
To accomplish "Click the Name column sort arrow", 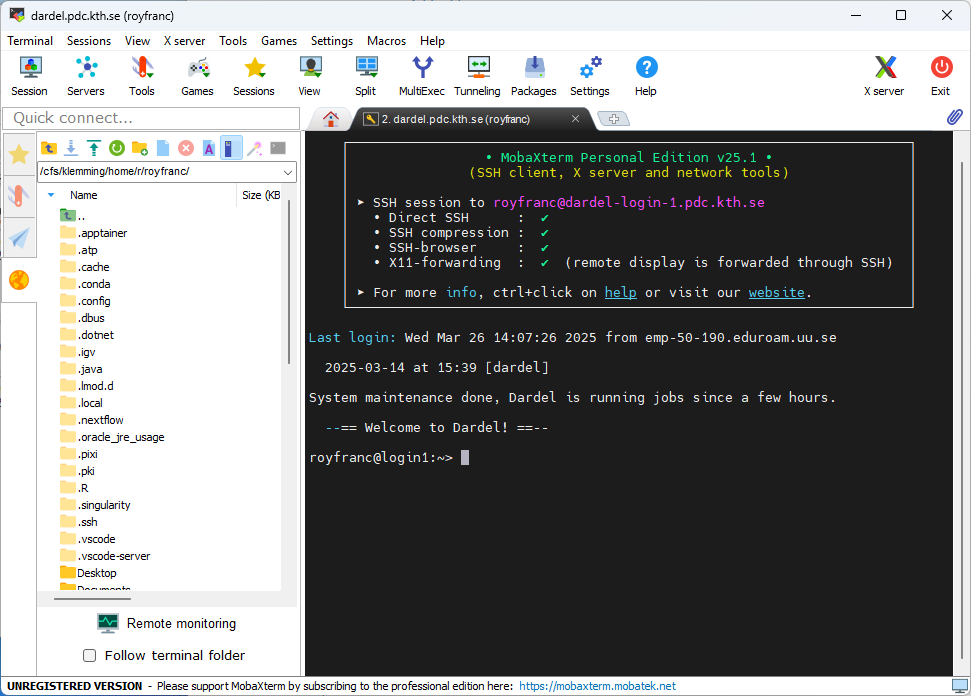I will click(x=51, y=195).
